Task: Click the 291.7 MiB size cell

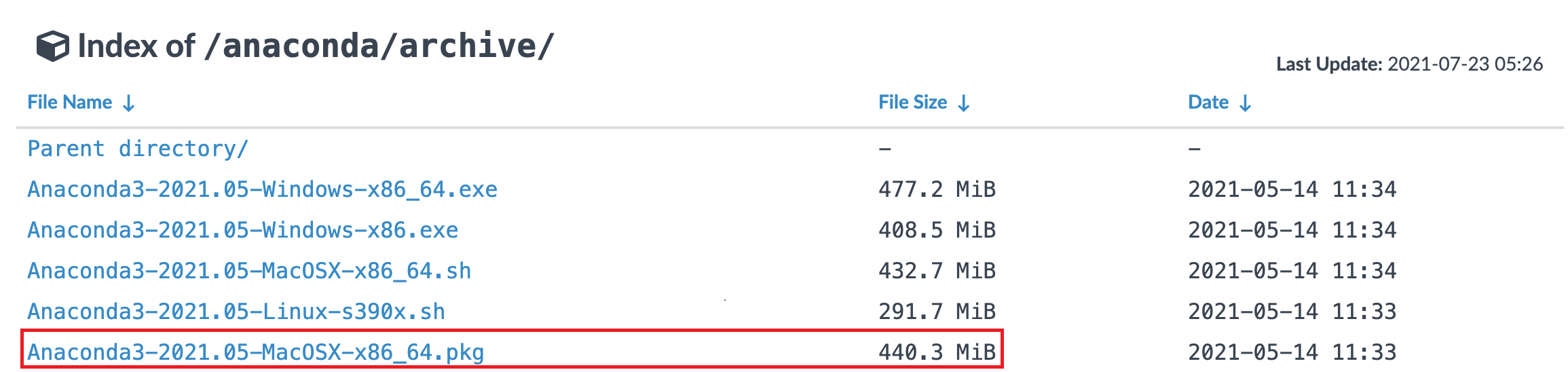Action: (x=937, y=312)
